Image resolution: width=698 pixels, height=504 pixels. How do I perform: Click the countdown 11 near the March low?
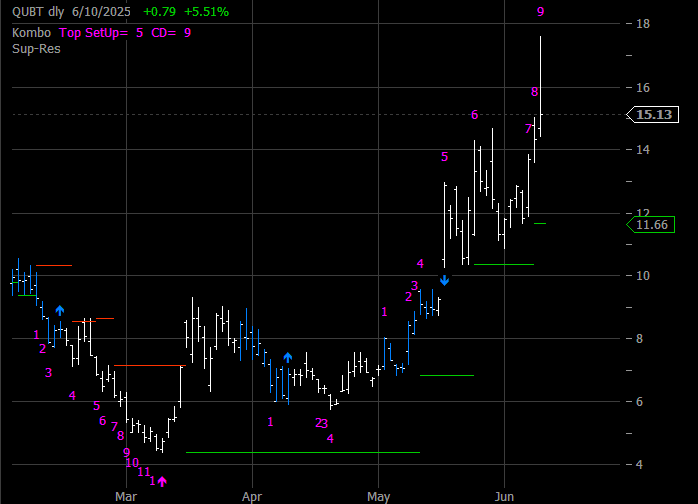pos(144,472)
